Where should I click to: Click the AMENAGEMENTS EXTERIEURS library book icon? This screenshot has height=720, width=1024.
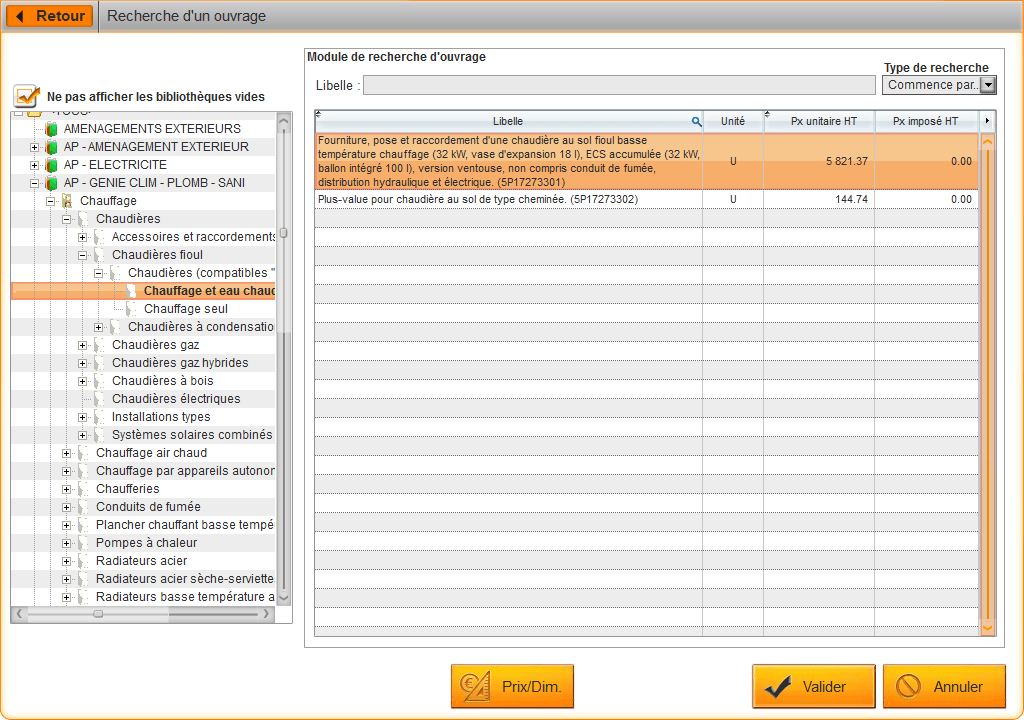pyautogui.click(x=51, y=129)
